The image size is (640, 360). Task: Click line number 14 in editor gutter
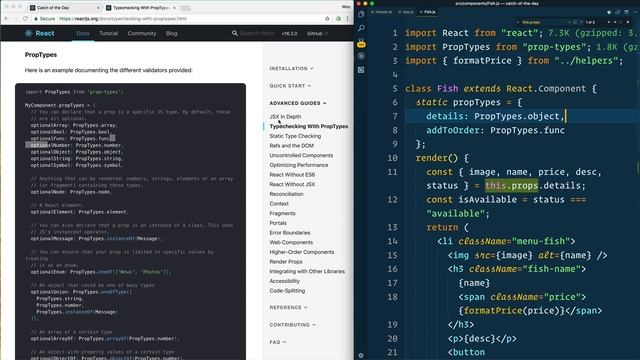tap(392, 241)
